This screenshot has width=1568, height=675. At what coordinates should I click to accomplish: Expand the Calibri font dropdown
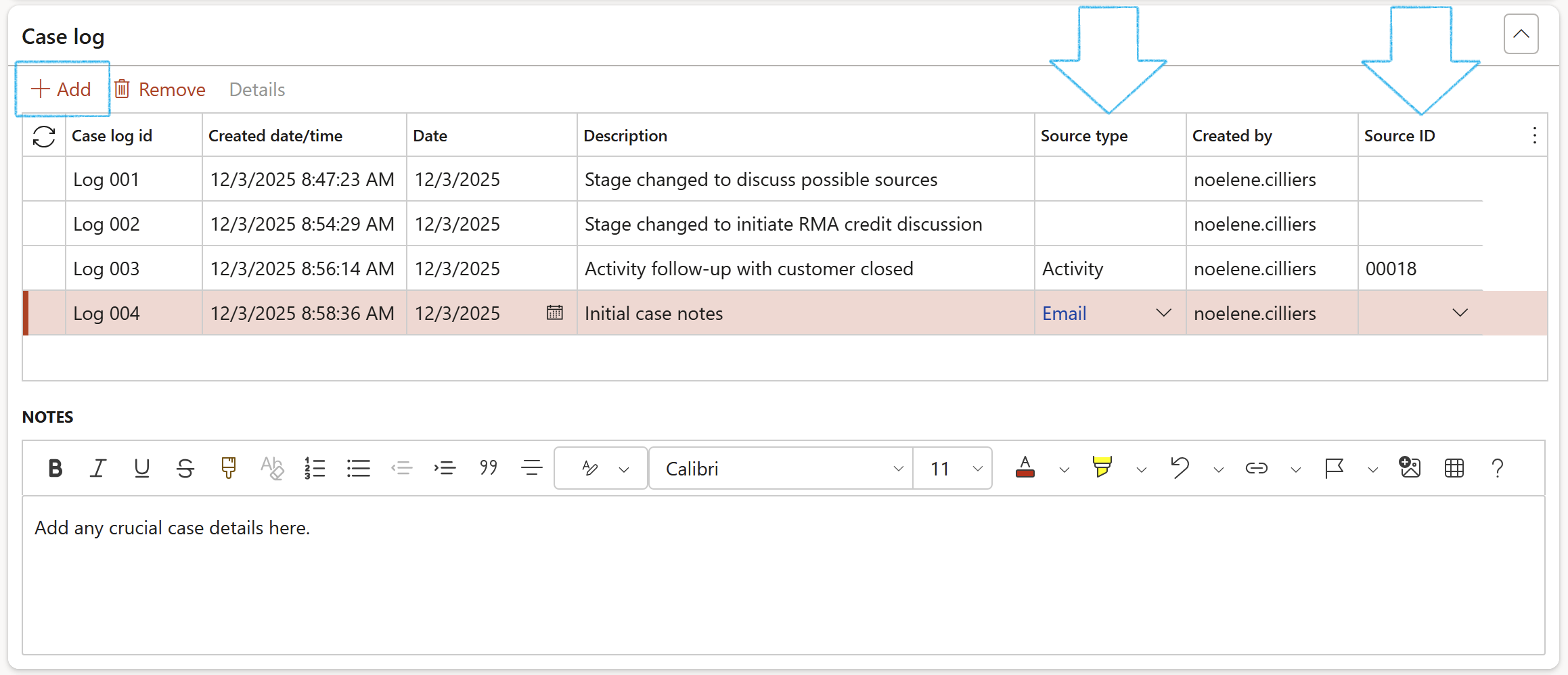(x=898, y=469)
